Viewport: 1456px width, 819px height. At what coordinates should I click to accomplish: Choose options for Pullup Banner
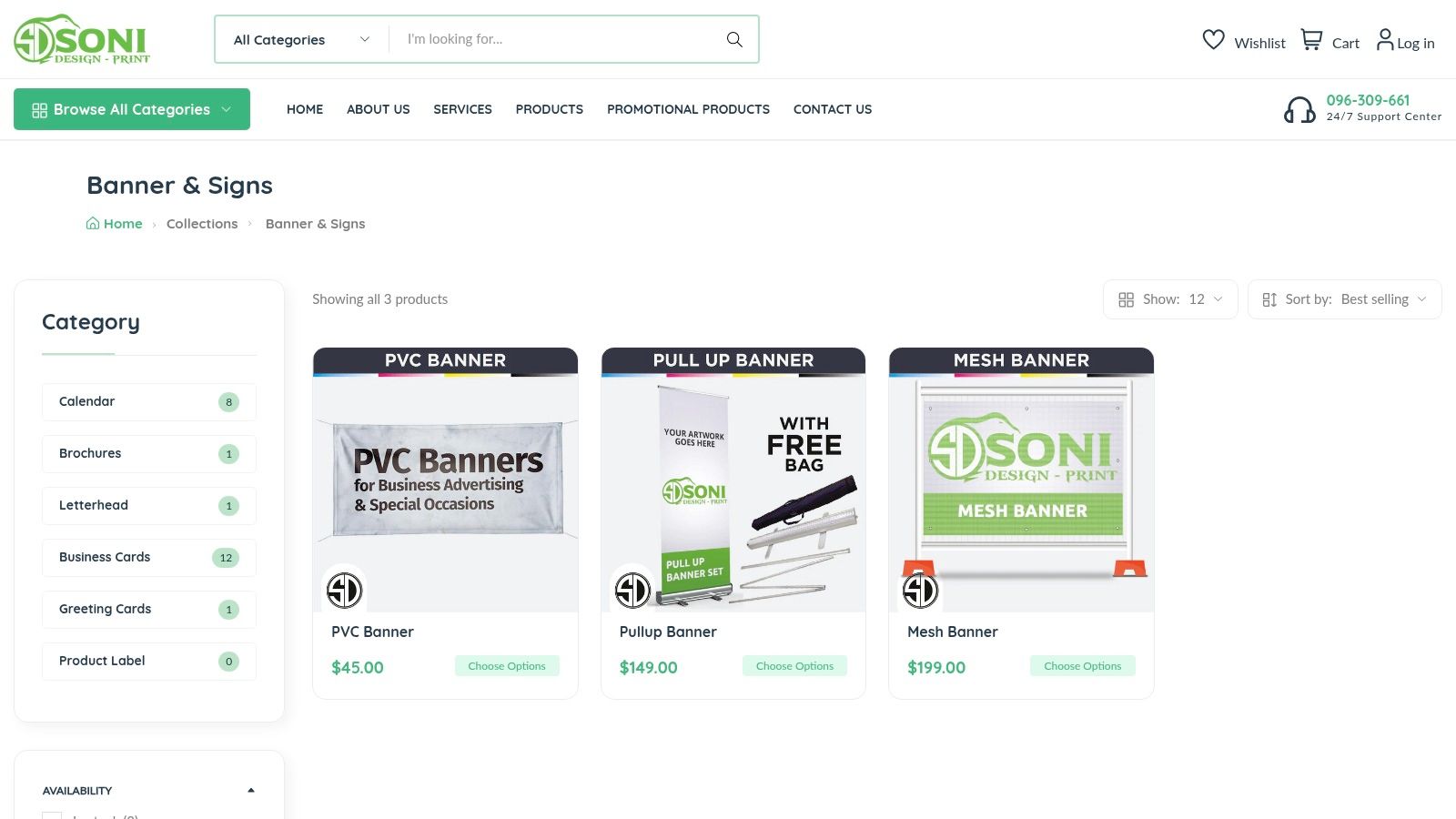click(794, 666)
